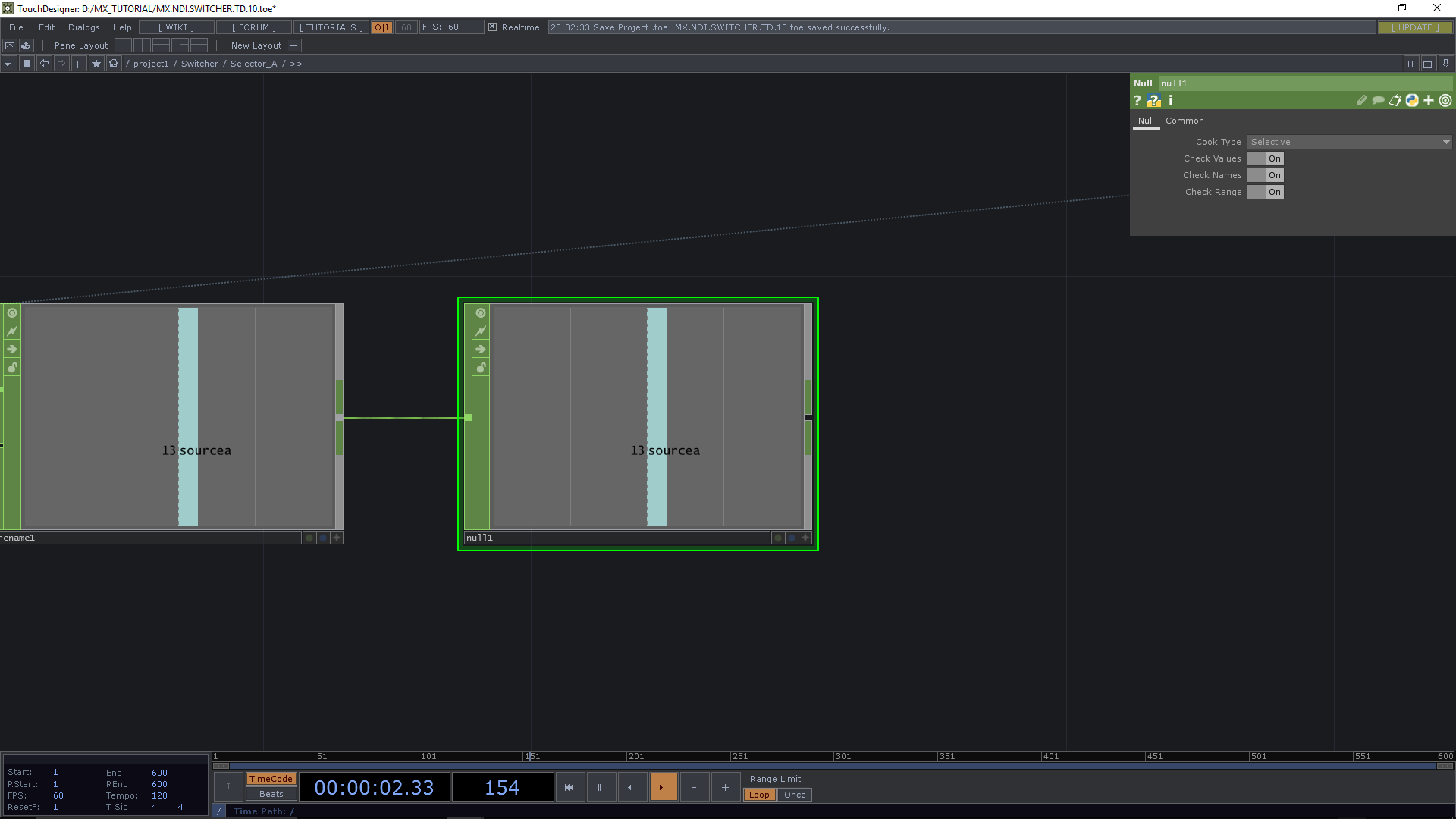This screenshot has width=1456, height=819.
Task: Toggle export arrow flag on rename1 node
Action: tap(12, 350)
